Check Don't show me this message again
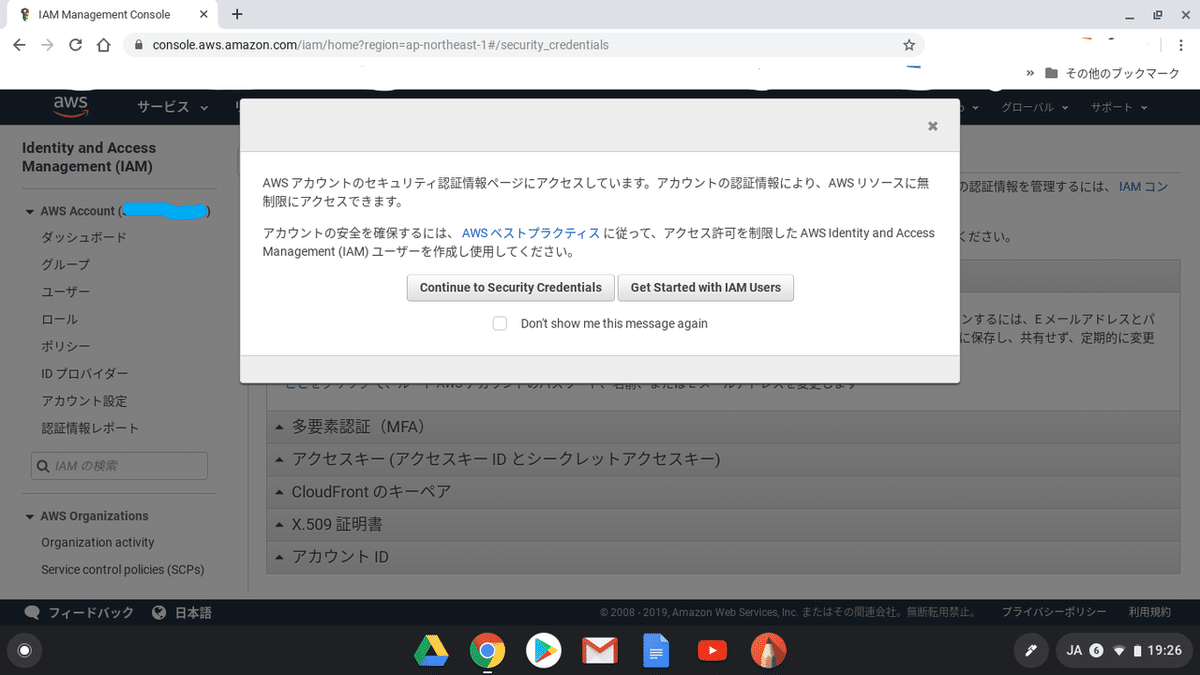Image resolution: width=1200 pixels, height=675 pixels. (500, 323)
